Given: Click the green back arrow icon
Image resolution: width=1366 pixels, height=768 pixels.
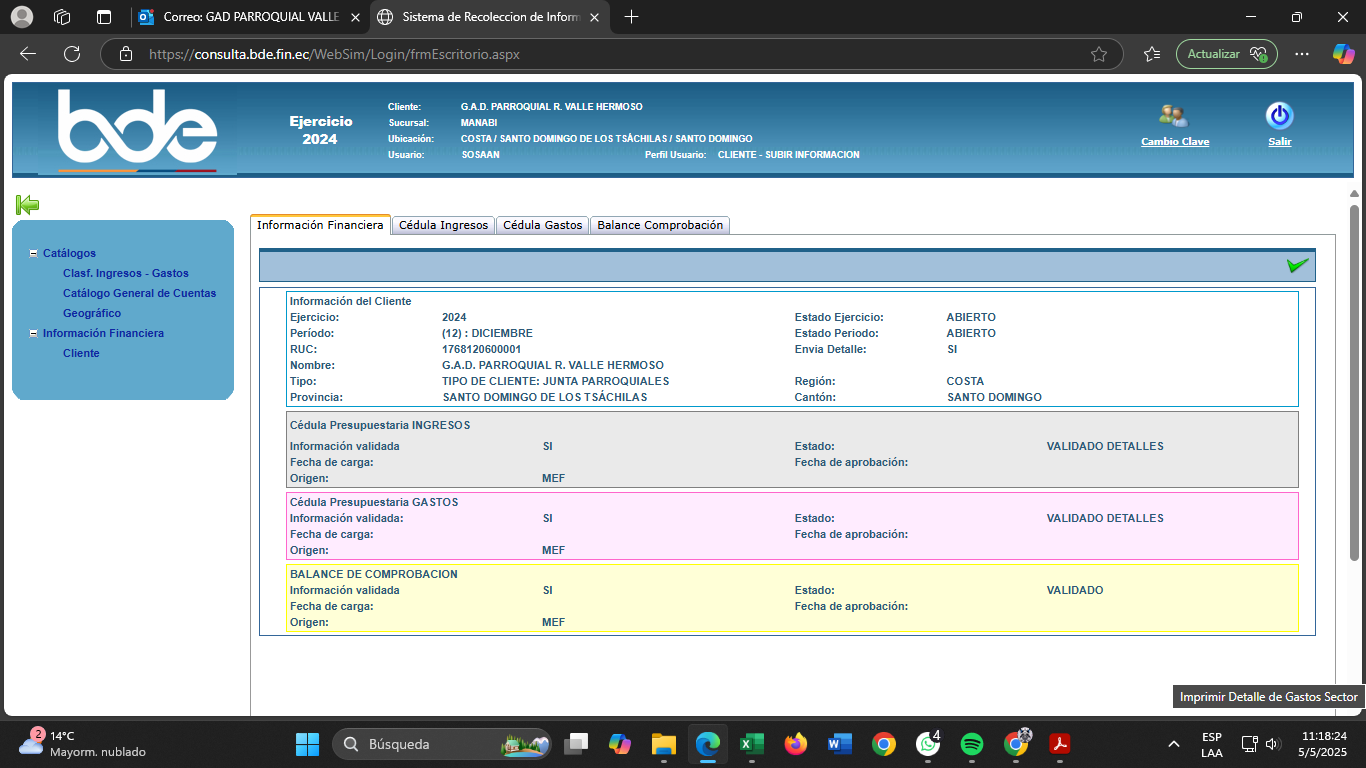Looking at the screenshot, I should (x=27, y=205).
